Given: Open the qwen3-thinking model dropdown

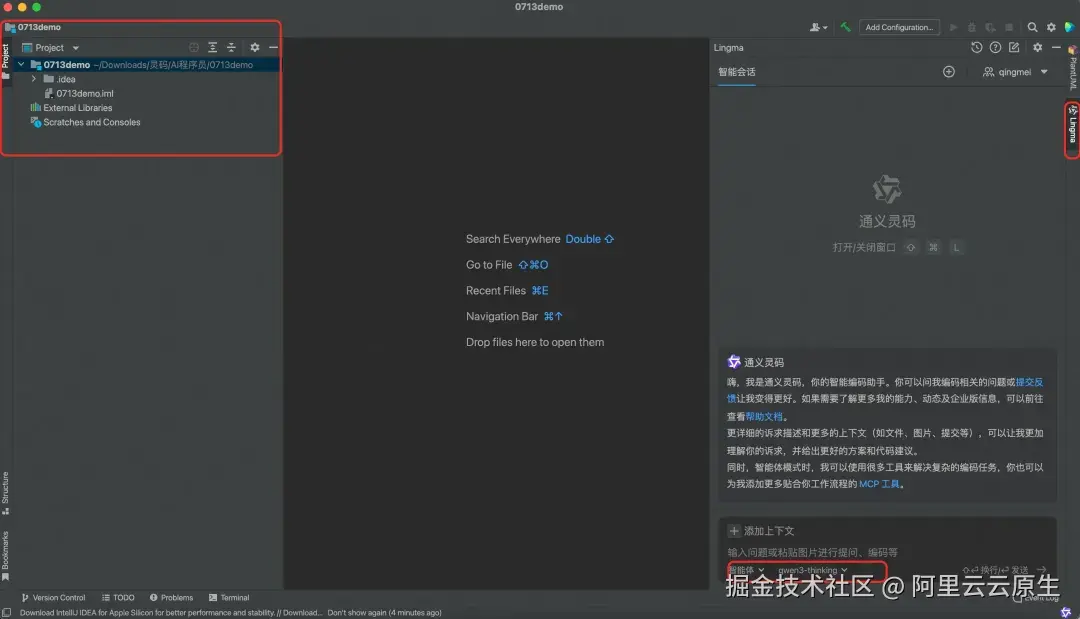Looking at the screenshot, I should (x=813, y=570).
